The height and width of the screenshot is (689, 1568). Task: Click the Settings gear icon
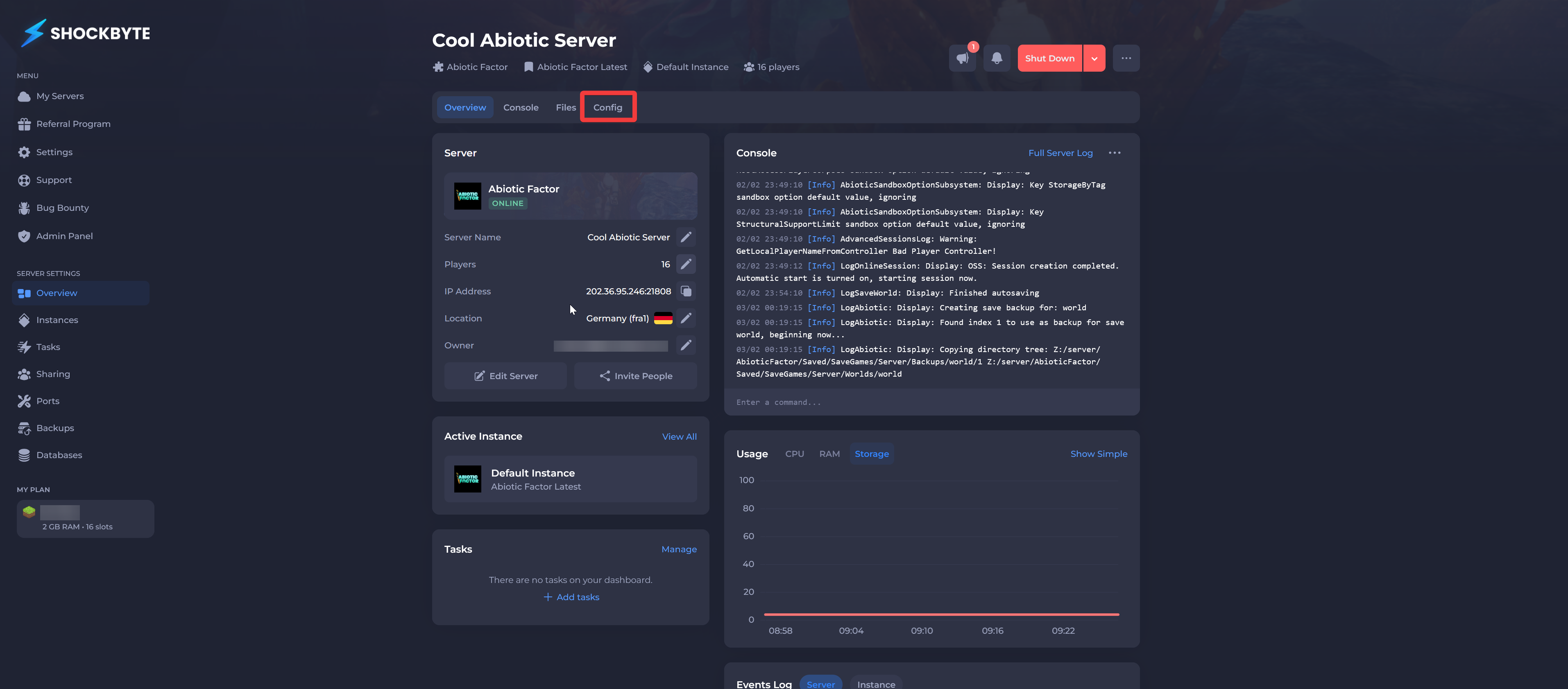coord(24,152)
